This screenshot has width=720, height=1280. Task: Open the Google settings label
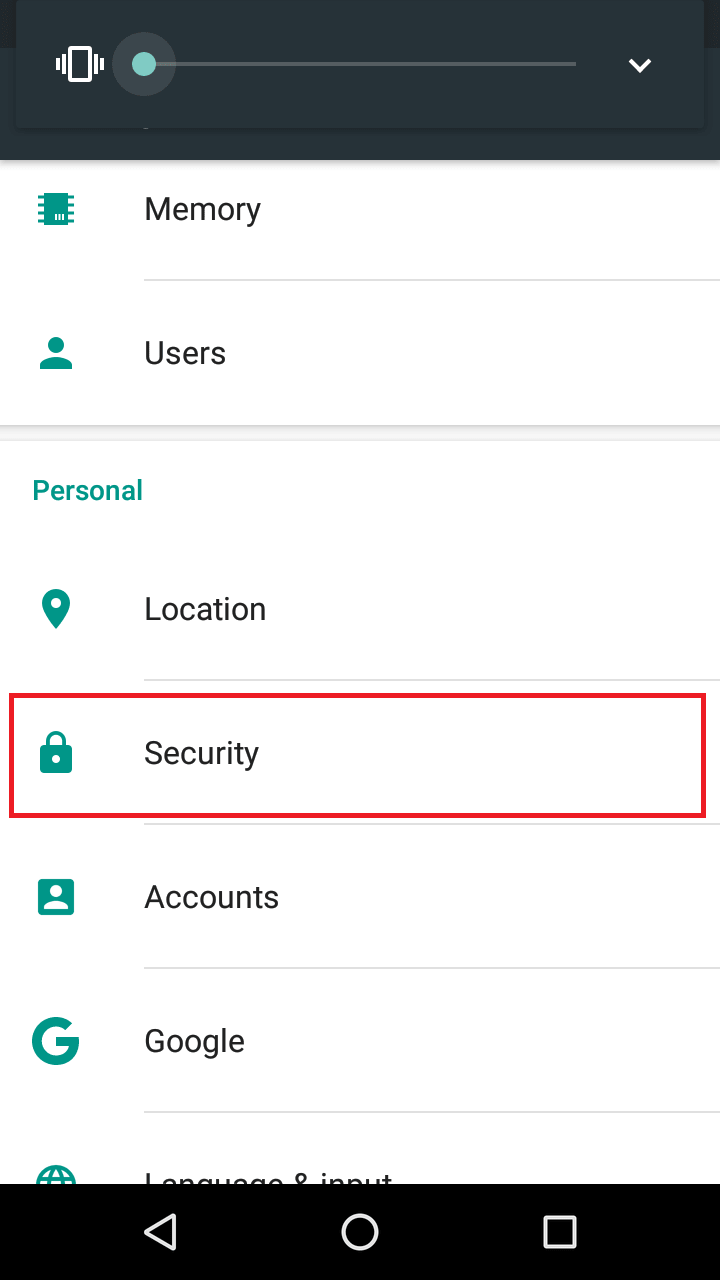tap(194, 1041)
